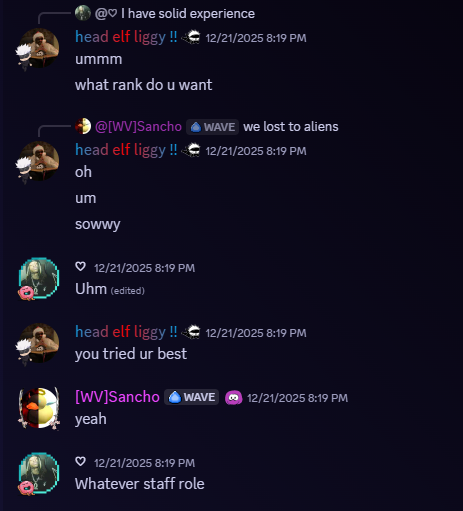The image size is (463, 511).
Task: Click the small Sancho avatar in the reply preview
Action: (x=83, y=126)
